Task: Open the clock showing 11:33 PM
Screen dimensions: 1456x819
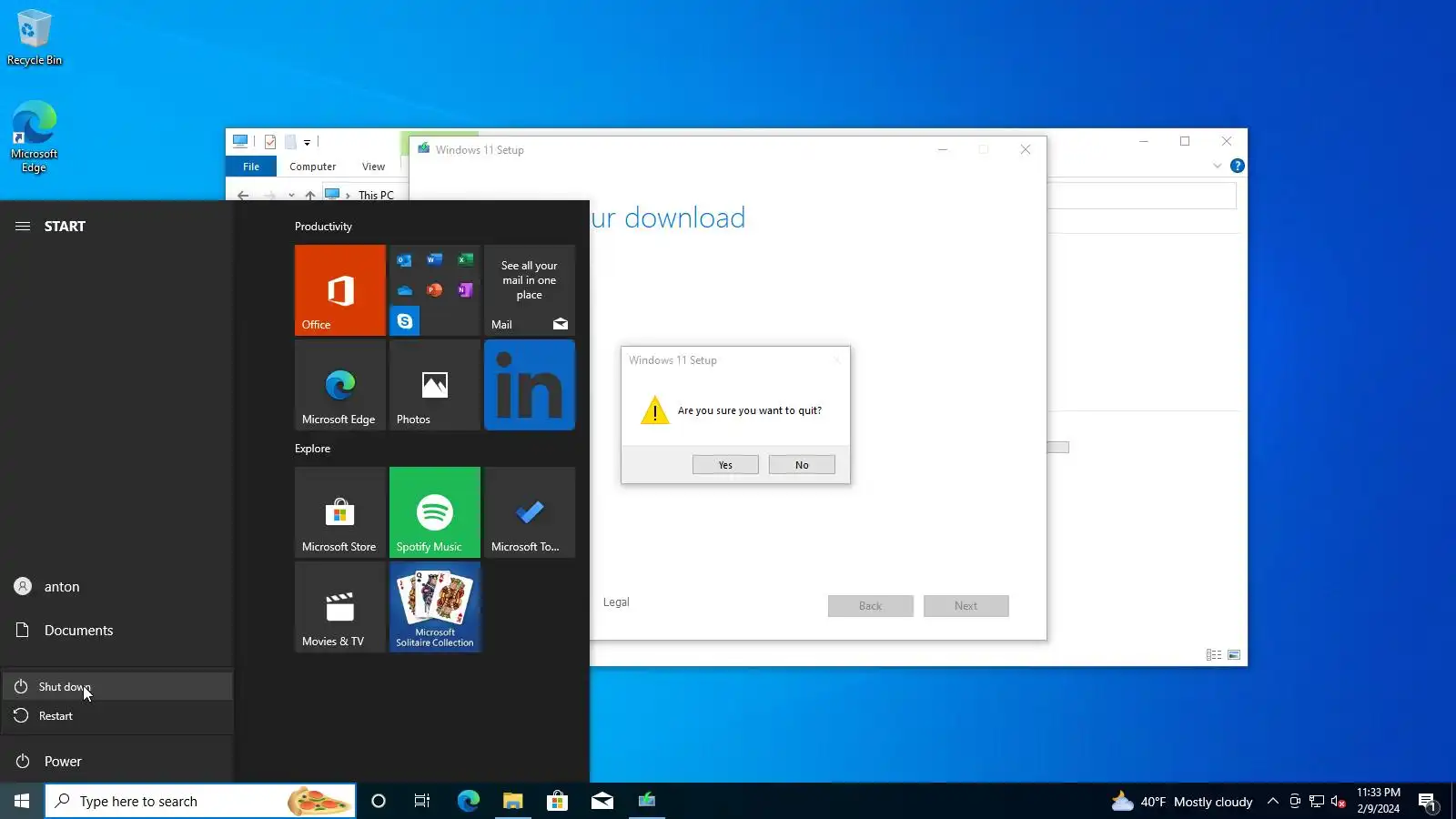Action: click(x=1379, y=801)
